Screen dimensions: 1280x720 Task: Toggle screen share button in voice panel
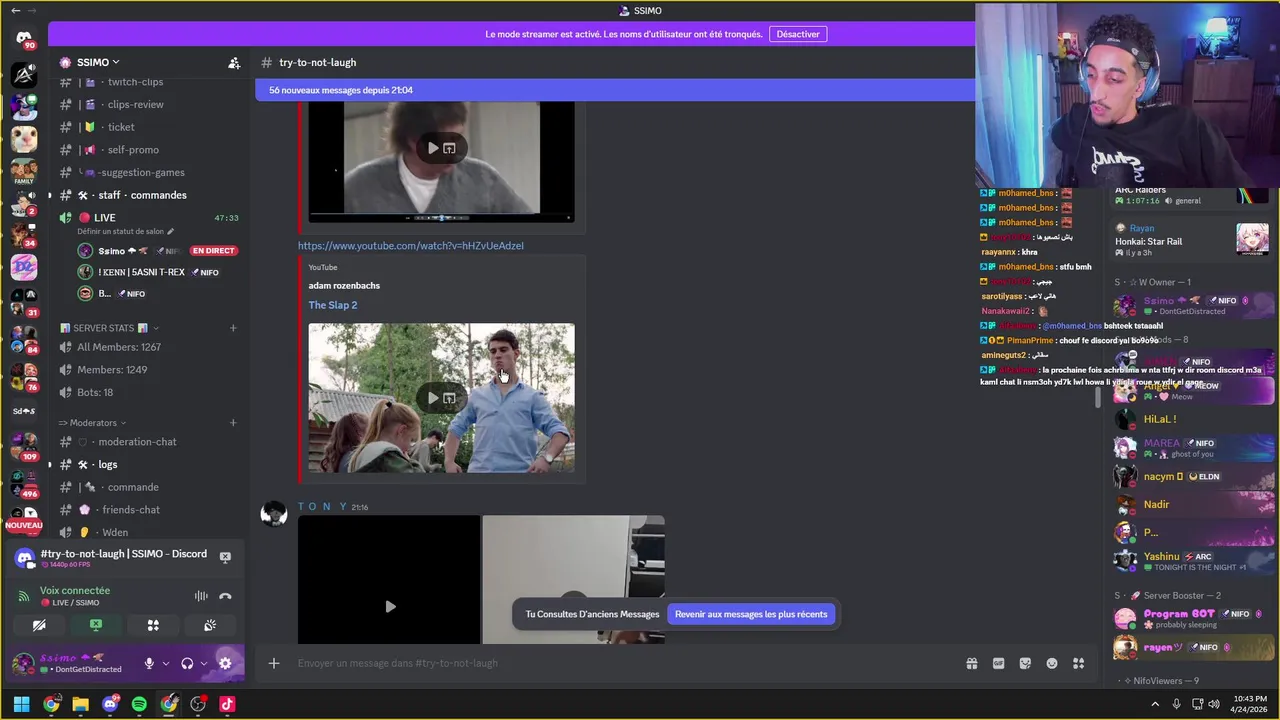tap(96, 625)
